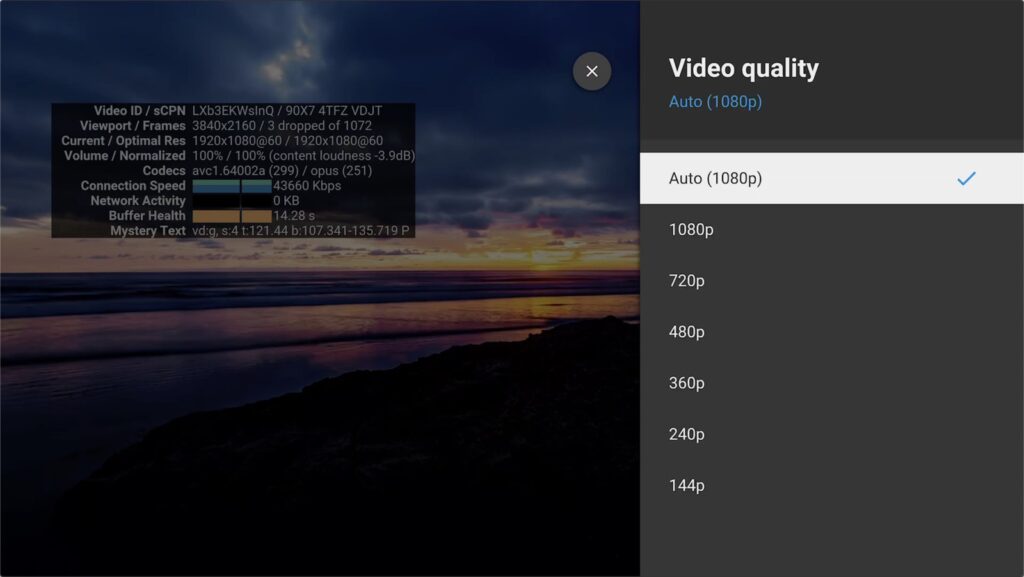Click the Volume / Normalized stats value

[x=303, y=156]
